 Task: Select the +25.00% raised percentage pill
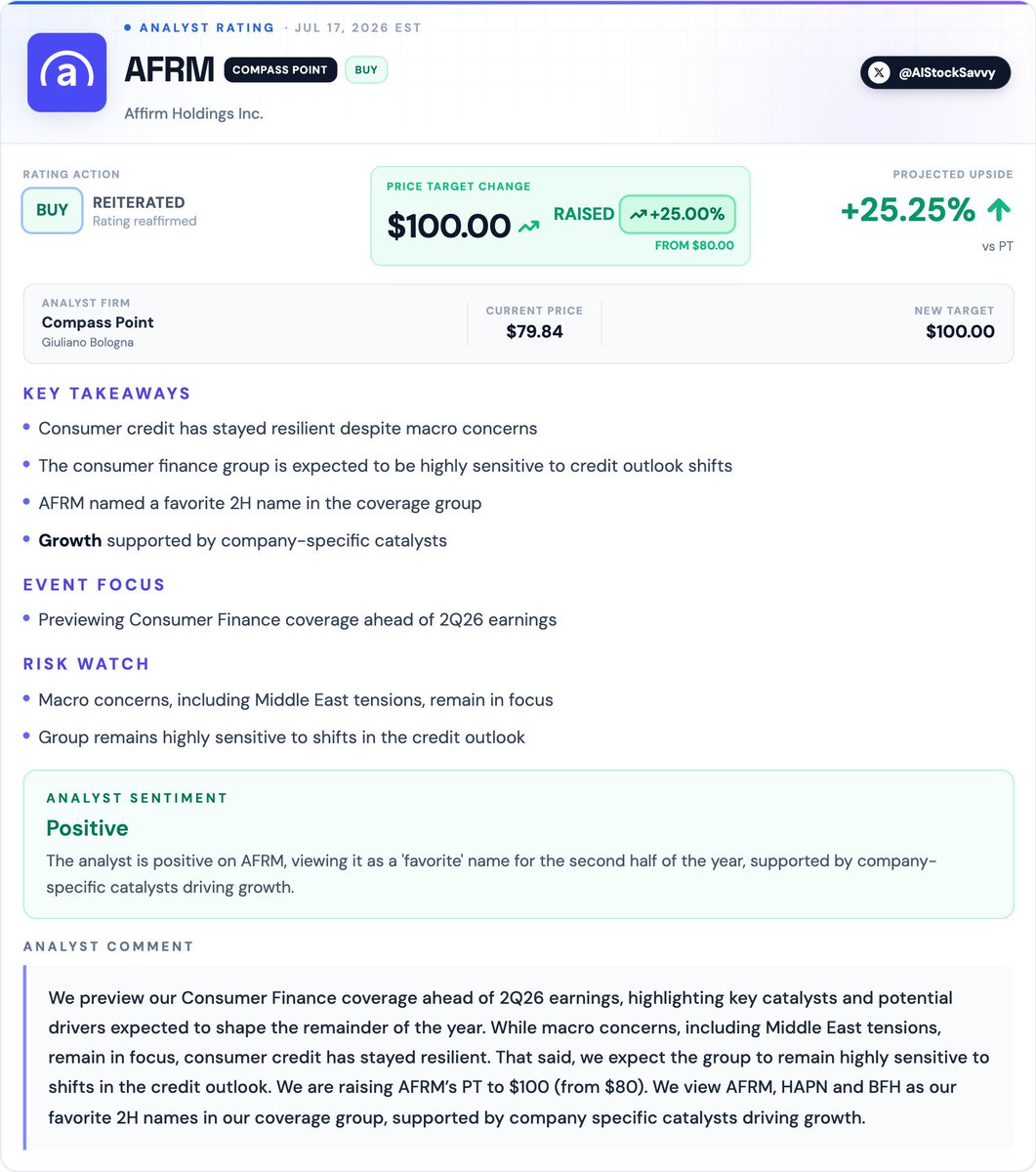tap(678, 214)
